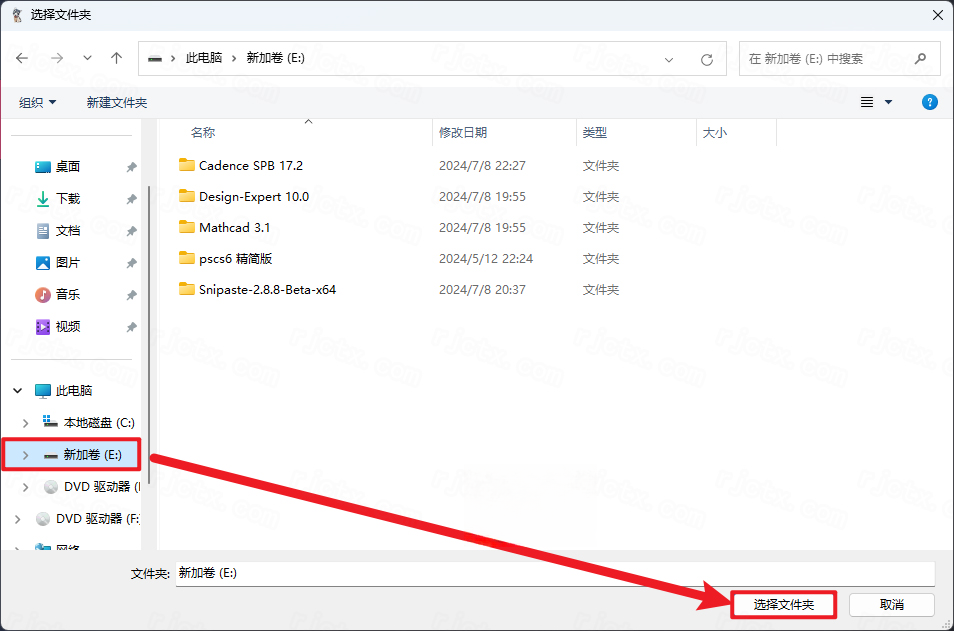This screenshot has width=954, height=631.
Task: Open the recent locations dropdown arrow
Action: click(87, 58)
